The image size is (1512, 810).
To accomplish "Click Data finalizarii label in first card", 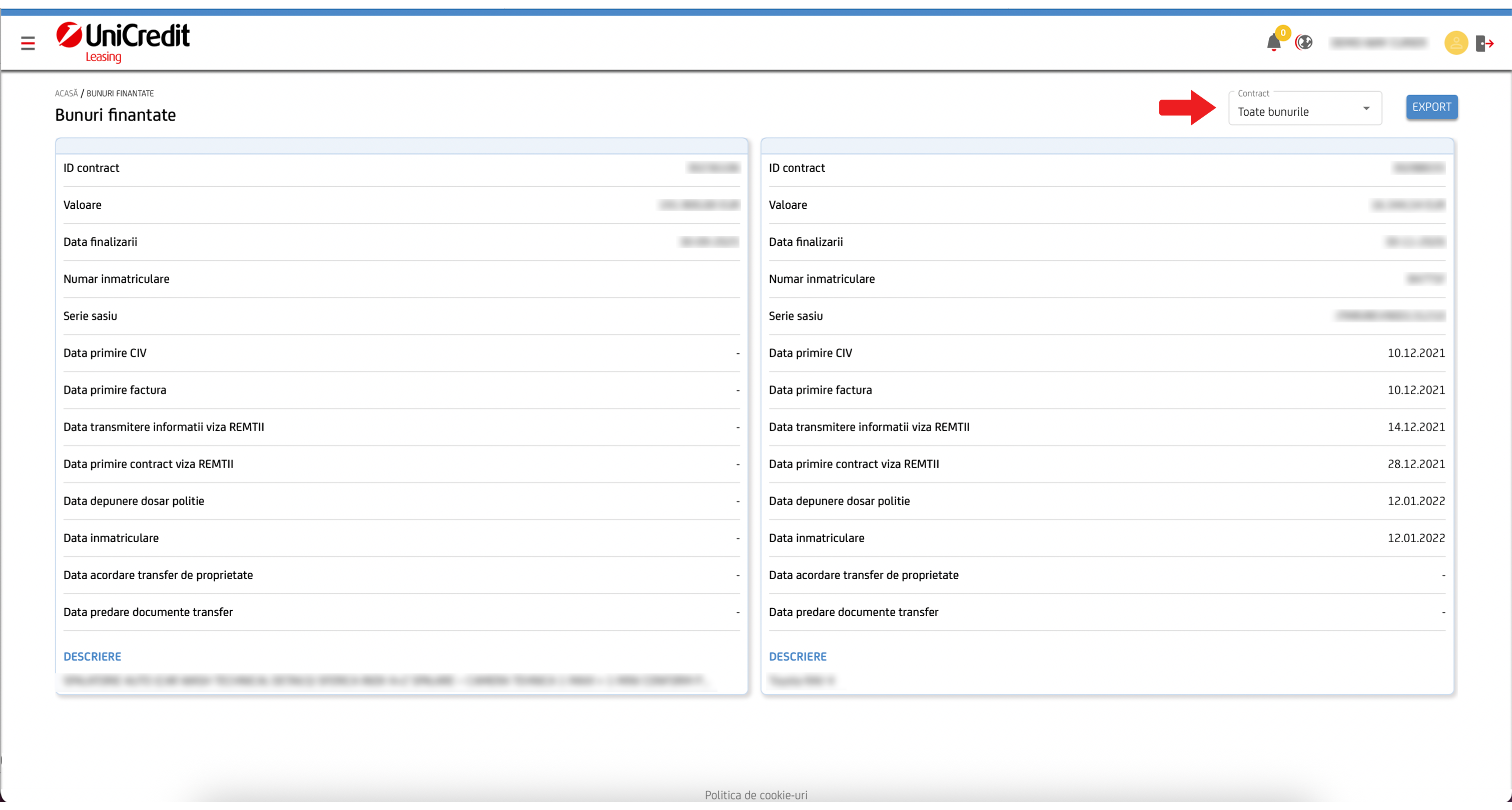I will (x=101, y=241).
